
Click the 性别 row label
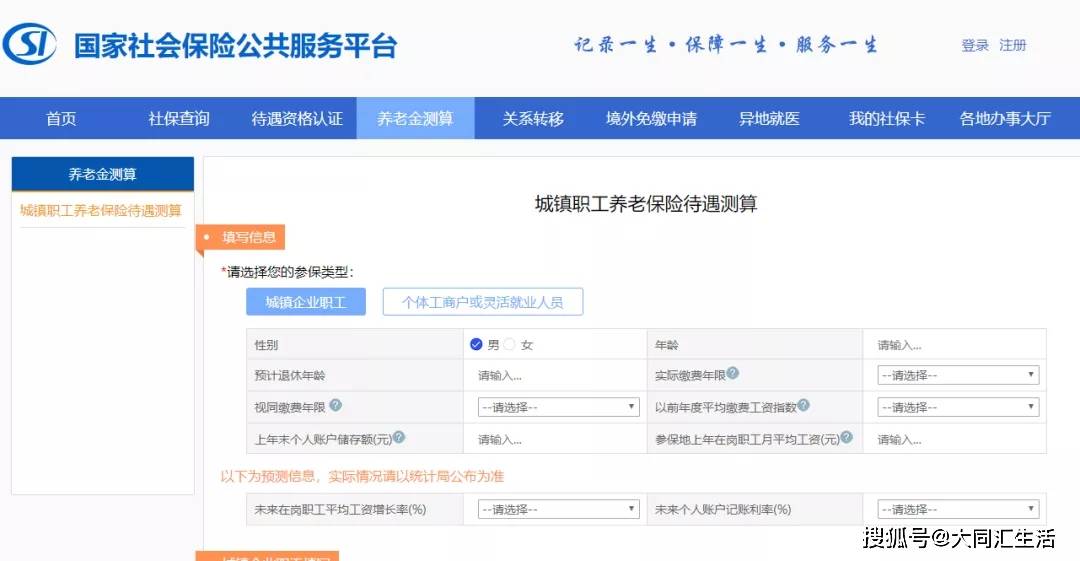click(x=266, y=345)
